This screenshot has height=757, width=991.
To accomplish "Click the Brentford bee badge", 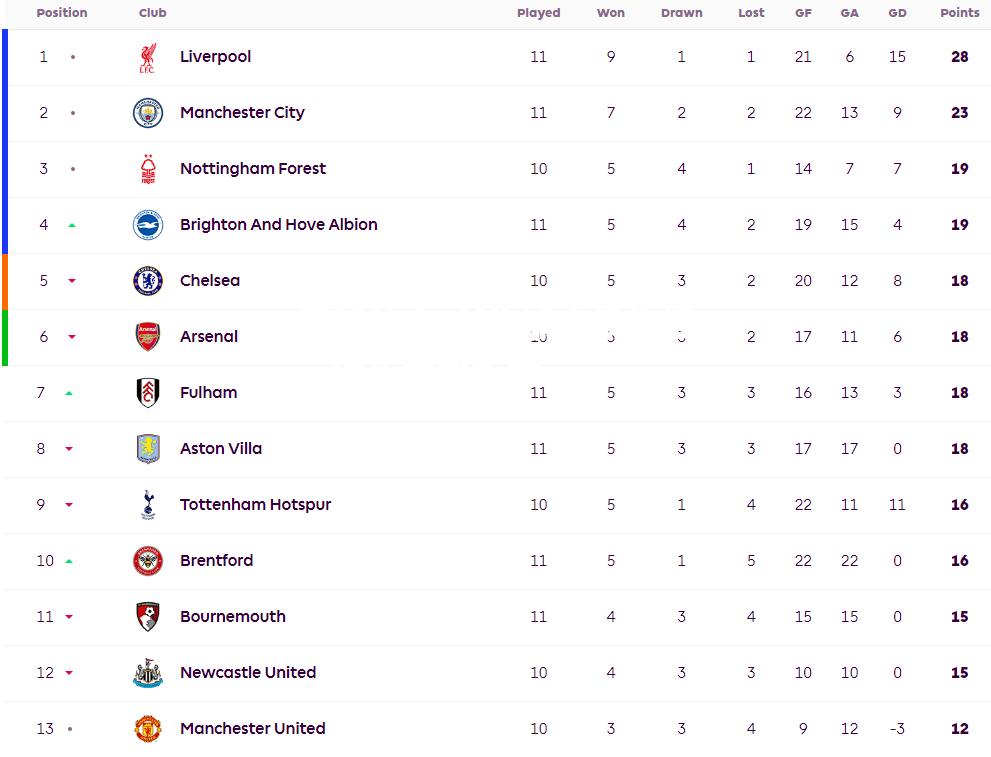I will (x=148, y=560).
